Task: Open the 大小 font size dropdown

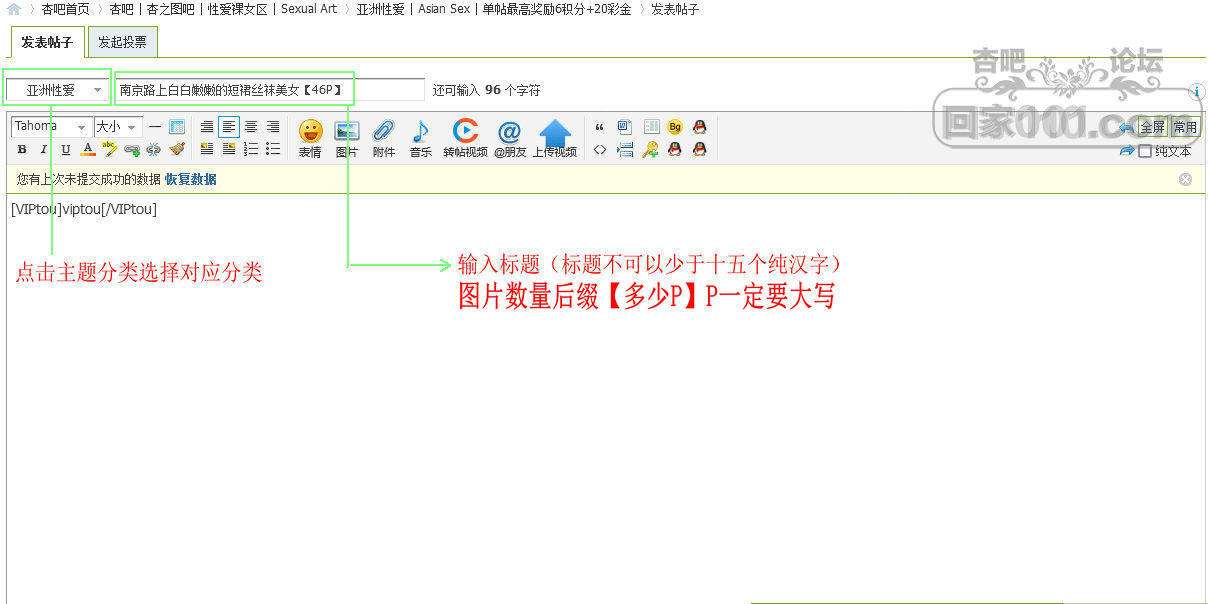Action: click(117, 127)
